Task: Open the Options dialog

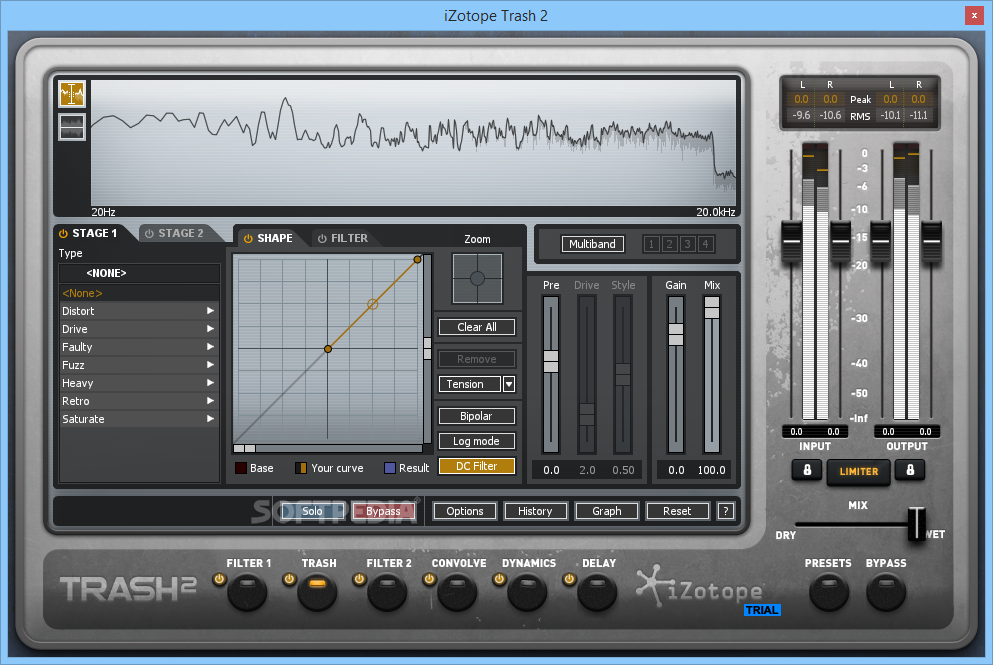Action: point(465,511)
